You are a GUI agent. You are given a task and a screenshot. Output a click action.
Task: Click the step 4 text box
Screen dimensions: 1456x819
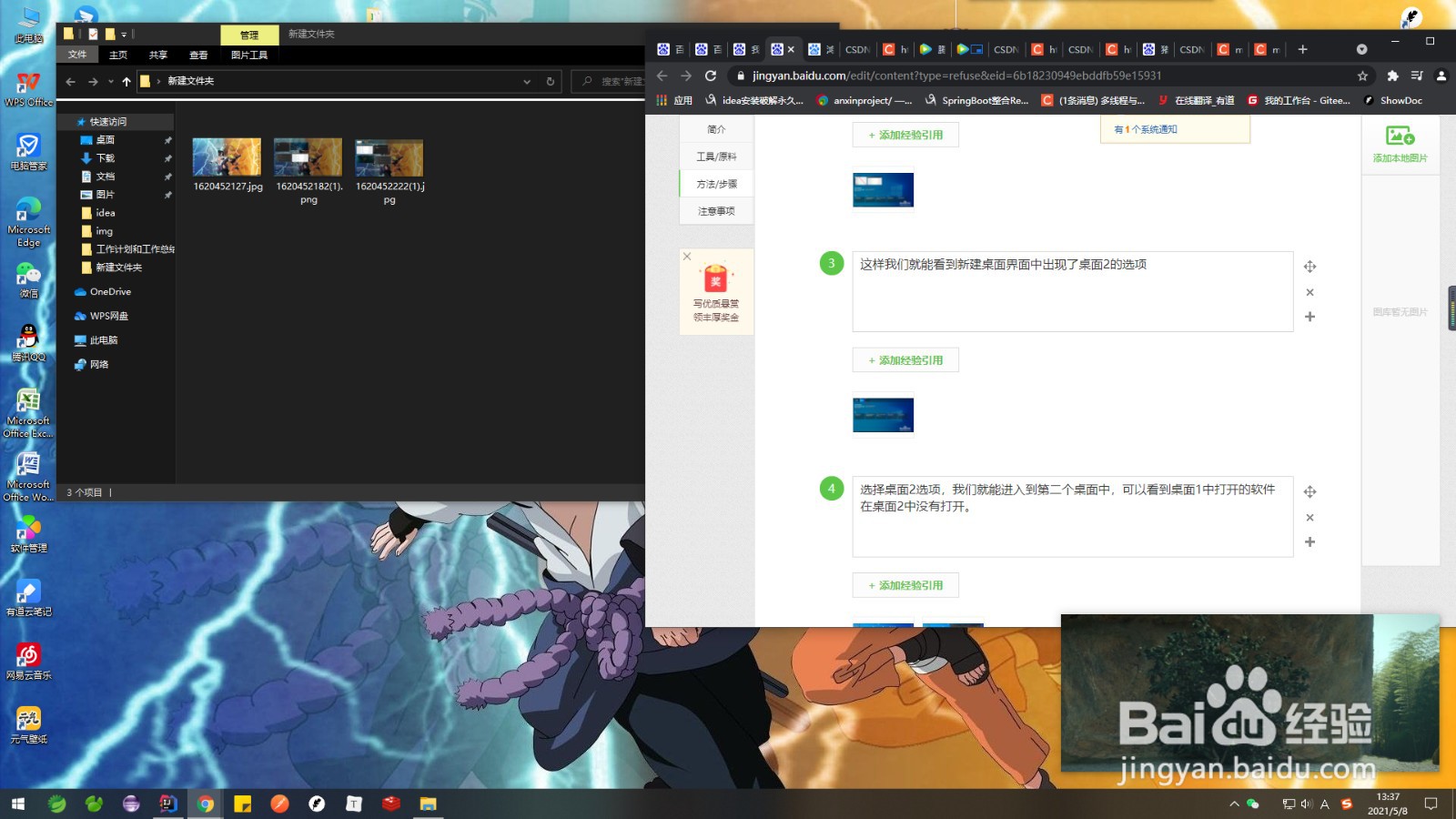[1072, 517]
